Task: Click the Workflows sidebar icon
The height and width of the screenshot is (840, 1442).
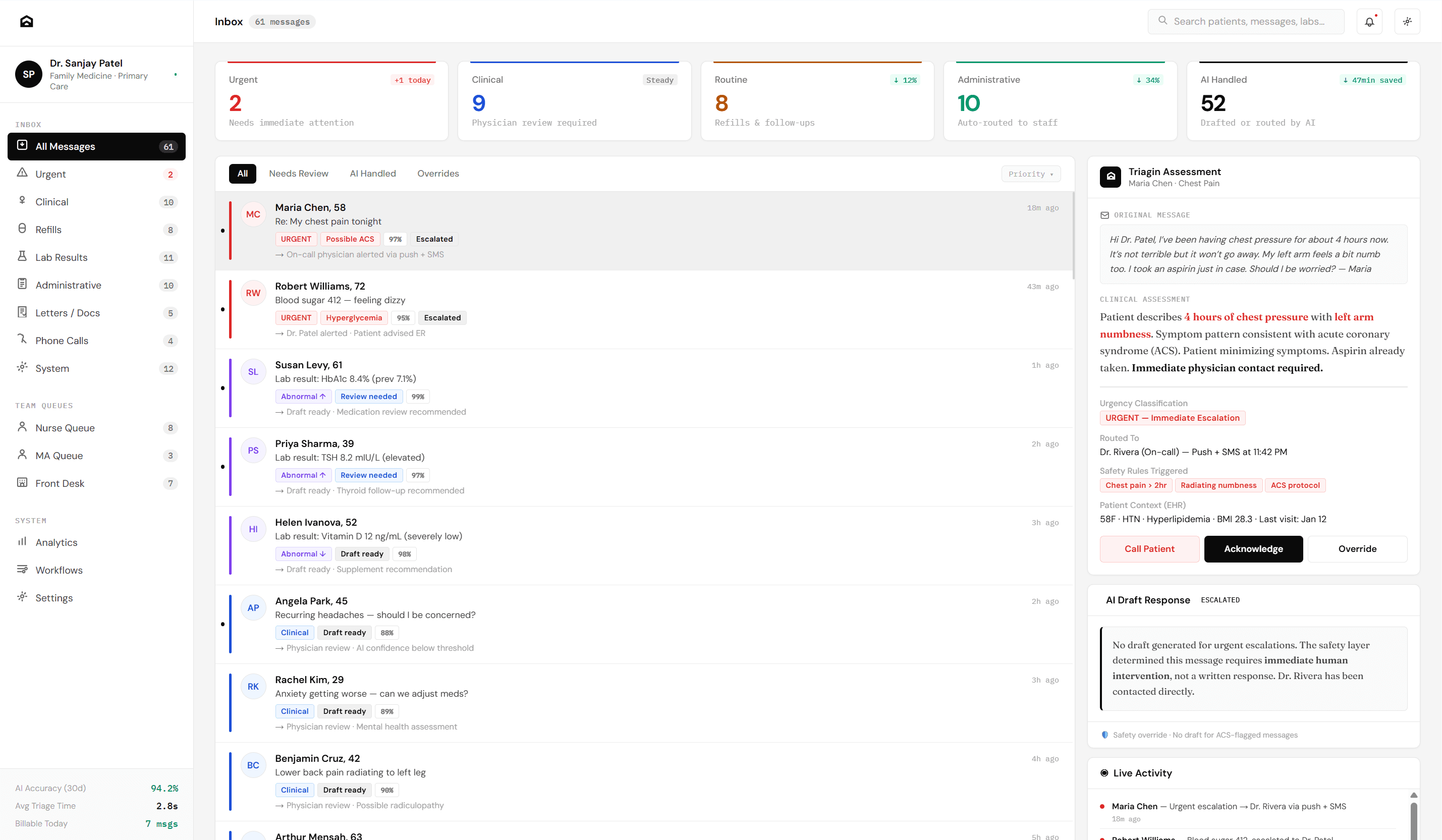Action: click(x=22, y=570)
